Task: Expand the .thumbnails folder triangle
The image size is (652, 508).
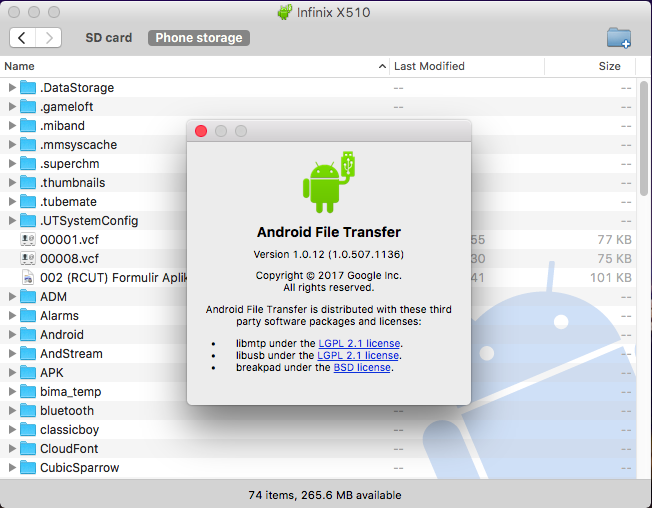Action: (12, 182)
